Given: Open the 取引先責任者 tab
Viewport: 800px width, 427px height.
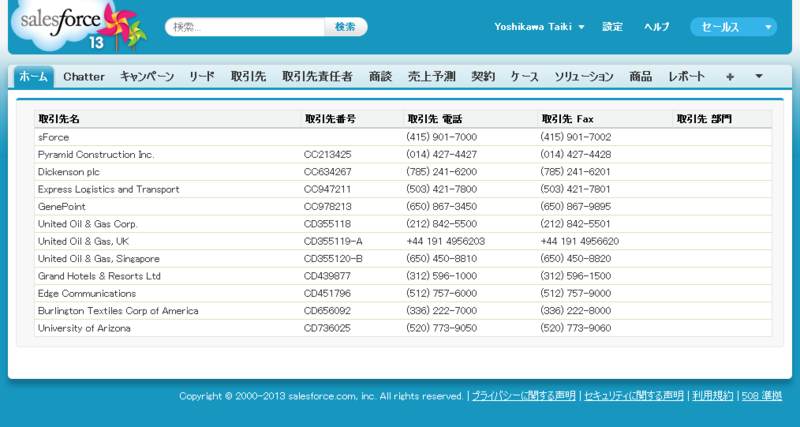Looking at the screenshot, I should [x=317, y=77].
